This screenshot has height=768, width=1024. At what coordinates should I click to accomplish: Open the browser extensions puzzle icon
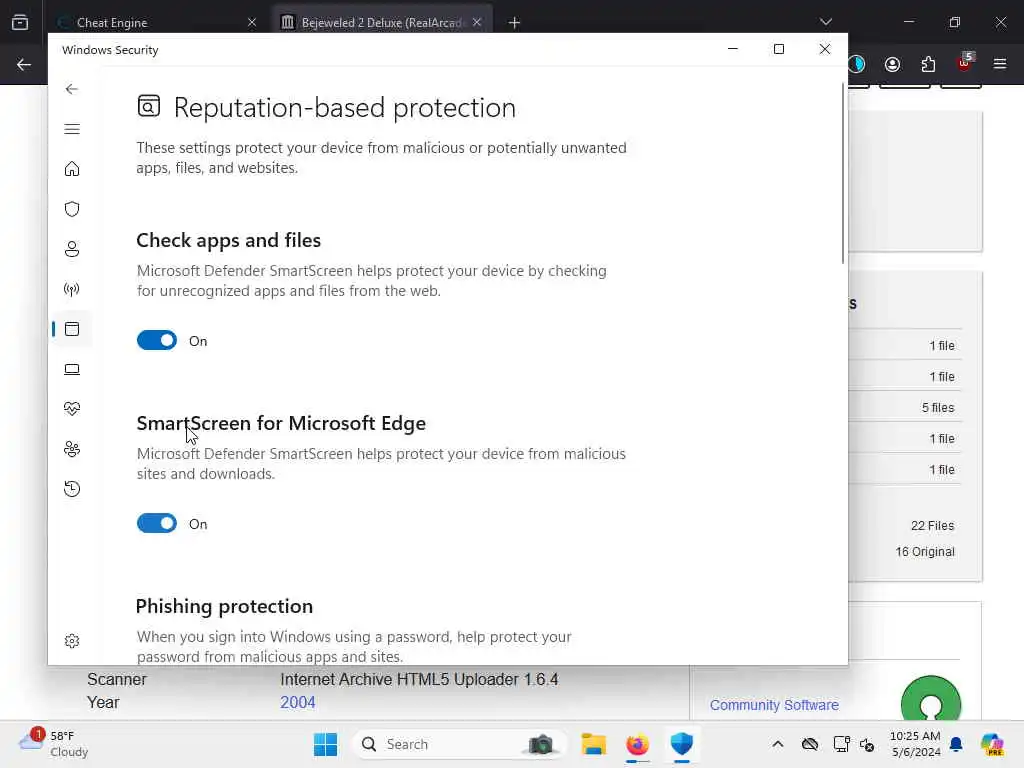pyautogui.click(x=928, y=64)
